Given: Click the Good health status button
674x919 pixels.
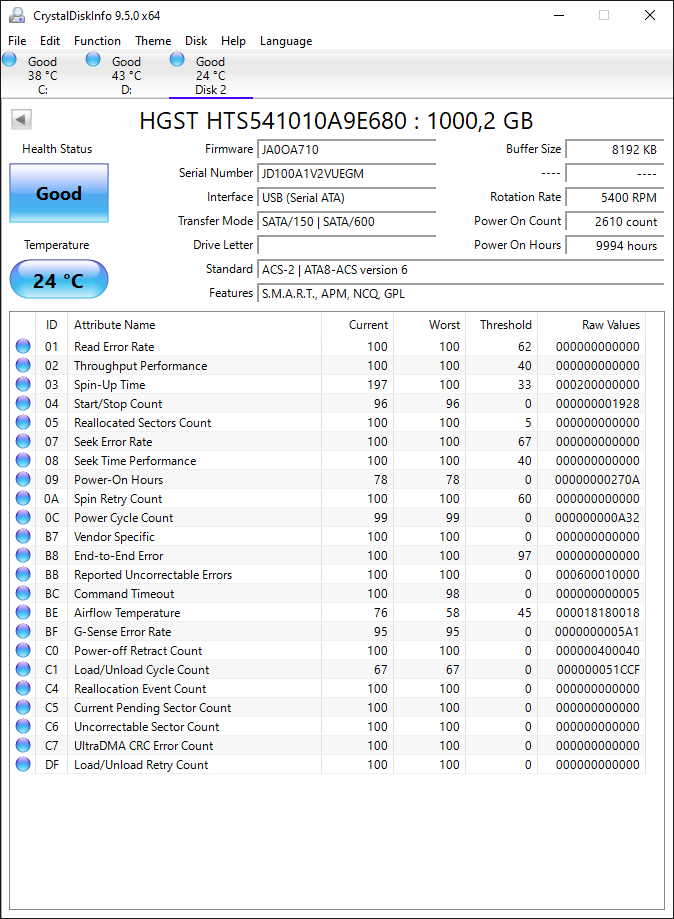Looking at the screenshot, I should pos(59,193).
